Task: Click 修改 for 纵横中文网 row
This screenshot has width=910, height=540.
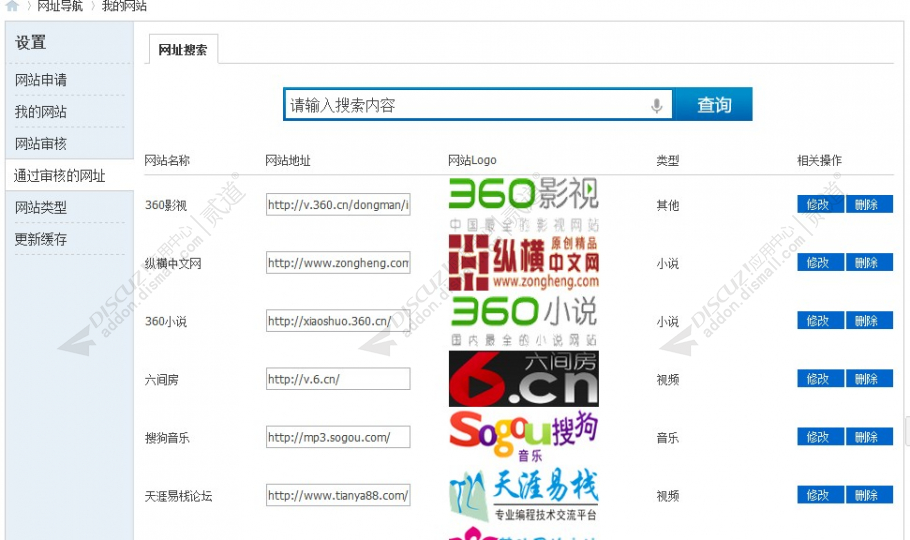Action: (820, 262)
